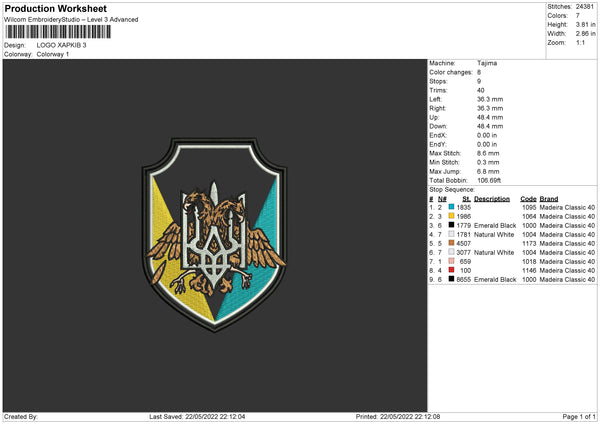Click thread code '1018' in row 7
The image size is (600, 424).
[x=529, y=261]
